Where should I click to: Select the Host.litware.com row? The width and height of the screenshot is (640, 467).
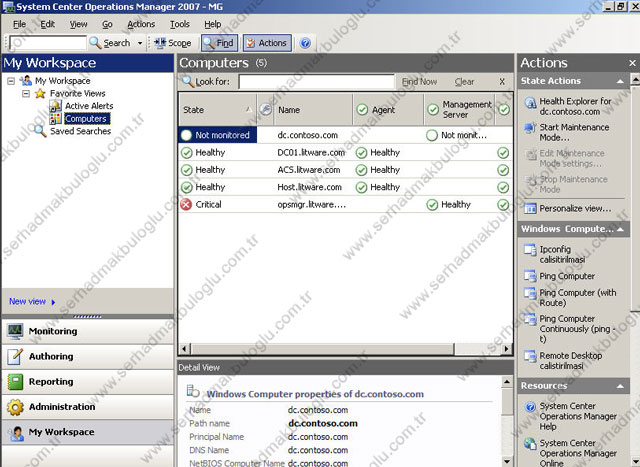tap(345, 187)
